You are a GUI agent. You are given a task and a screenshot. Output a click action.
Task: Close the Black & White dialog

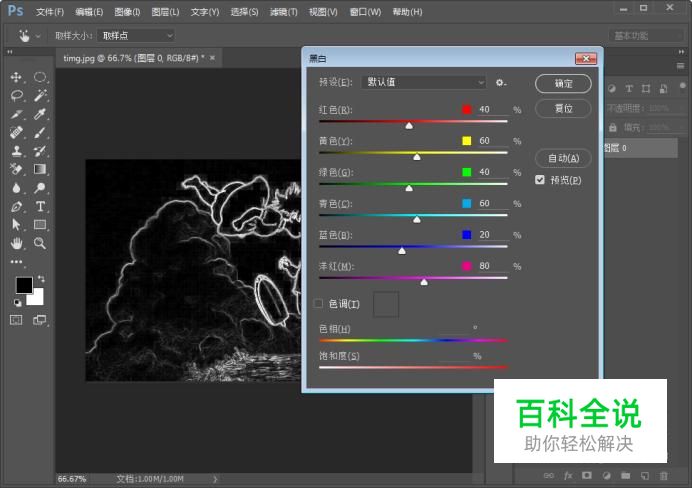tap(586, 59)
